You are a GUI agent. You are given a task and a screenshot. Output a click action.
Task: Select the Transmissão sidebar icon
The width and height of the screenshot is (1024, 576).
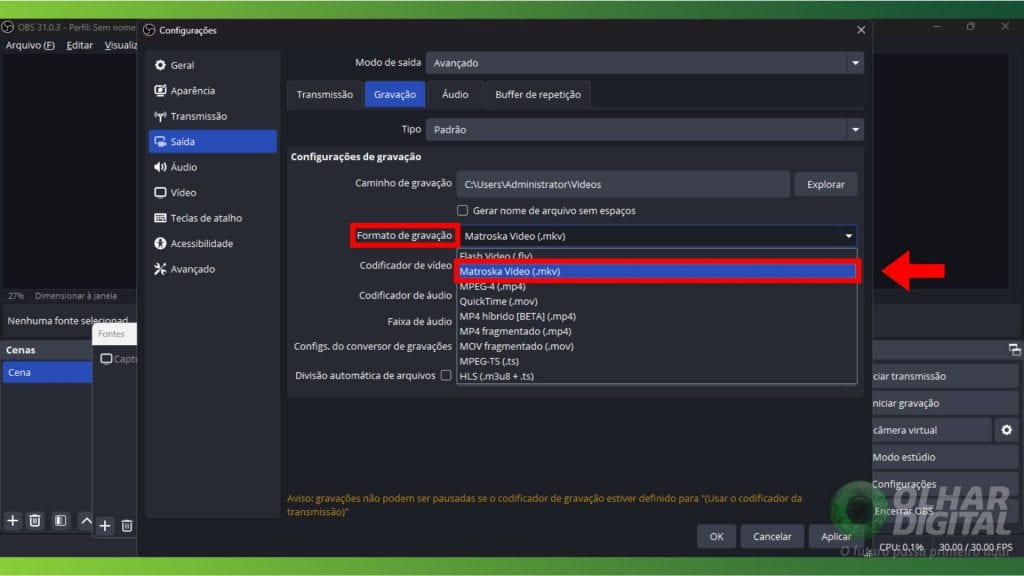click(x=160, y=116)
